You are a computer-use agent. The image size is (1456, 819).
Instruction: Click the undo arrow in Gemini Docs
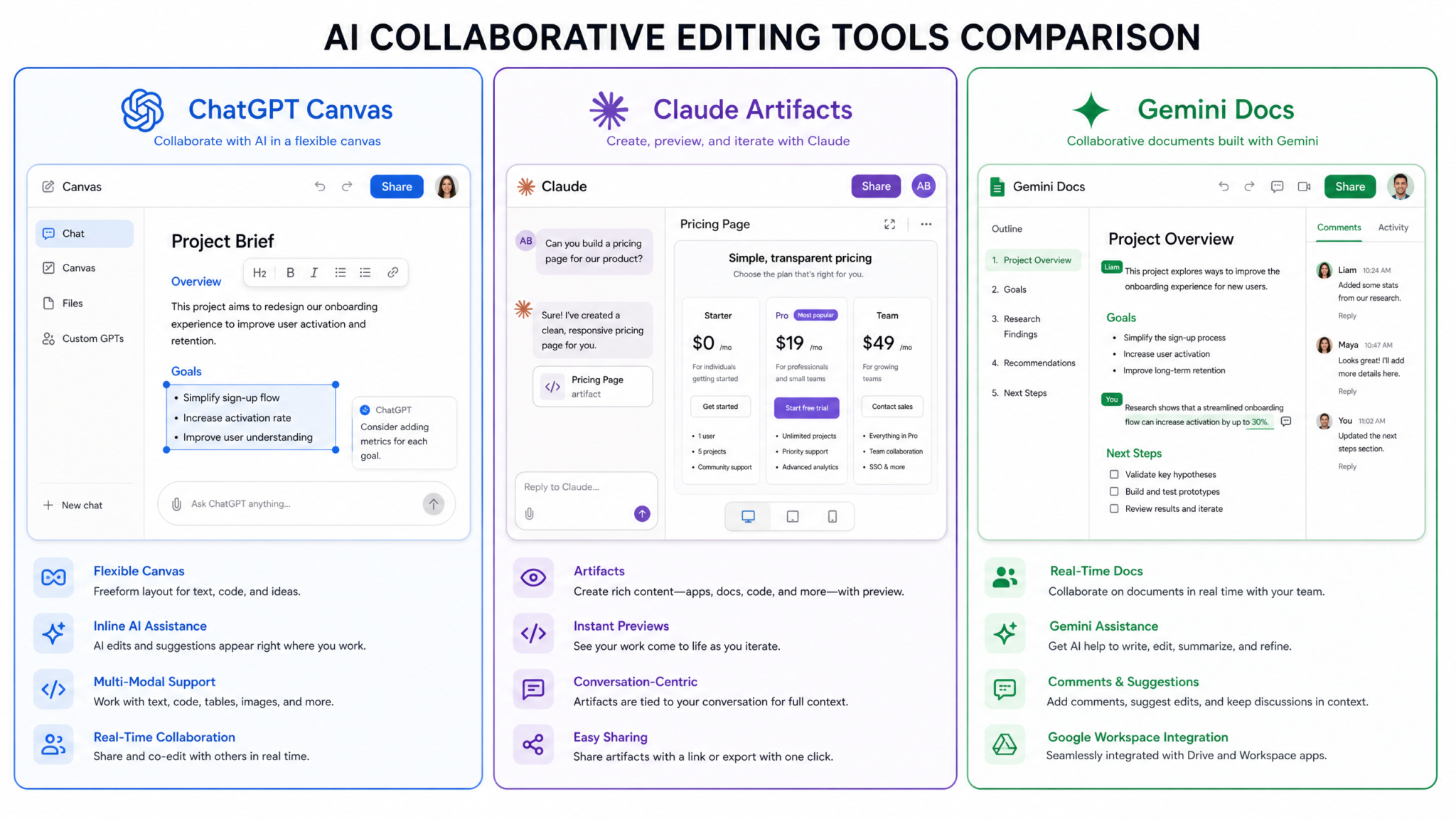click(x=1224, y=186)
